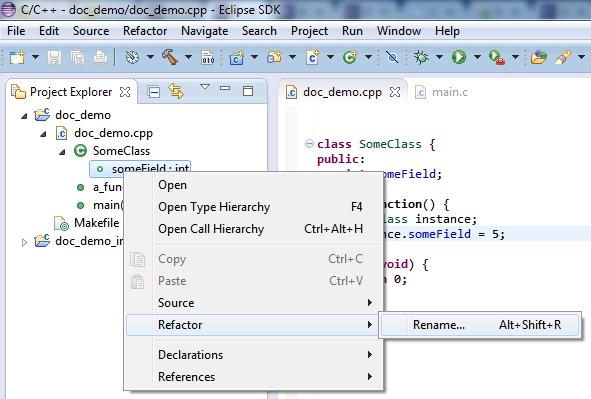The height and width of the screenshot is (399, 591).
Task: Close the doc_demo.cpp editor tab
Action: (x=395, y=92)
